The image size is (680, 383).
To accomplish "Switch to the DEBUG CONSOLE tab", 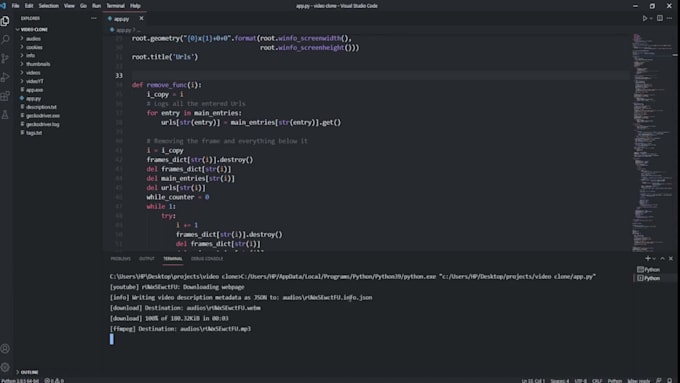I will coord(207,259).
